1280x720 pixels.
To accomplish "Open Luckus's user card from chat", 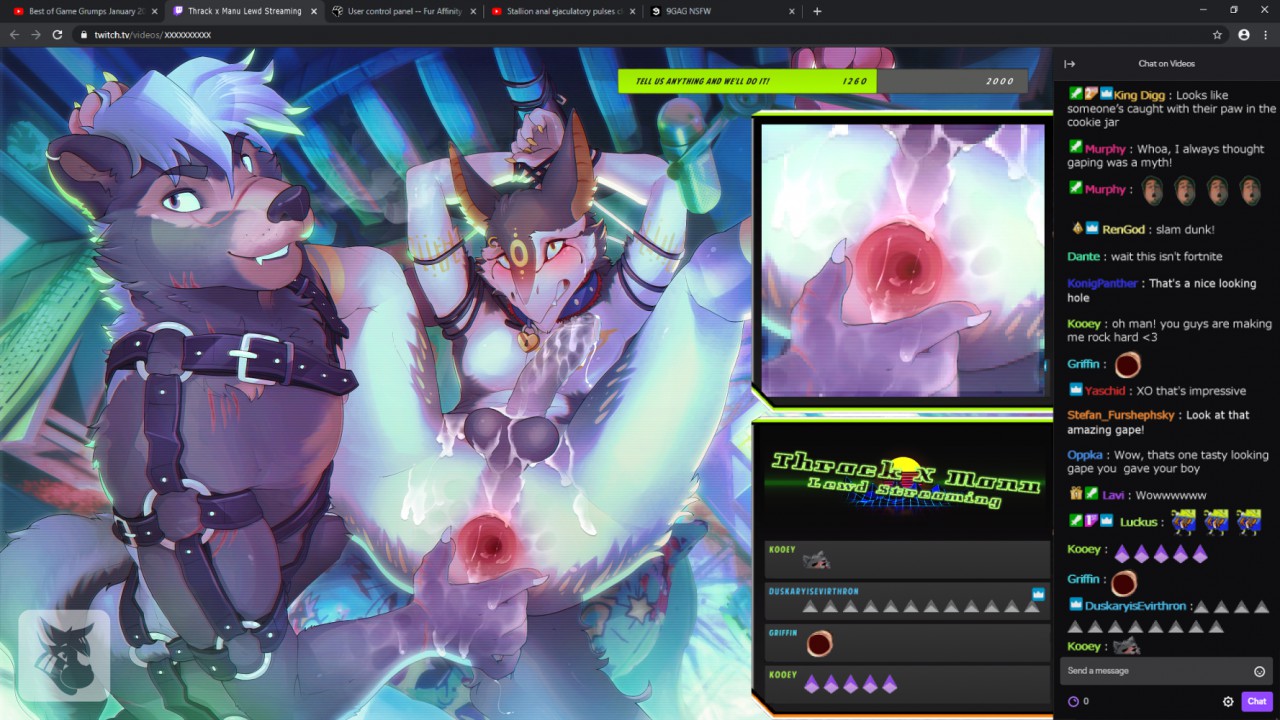I will point(1138,522).
